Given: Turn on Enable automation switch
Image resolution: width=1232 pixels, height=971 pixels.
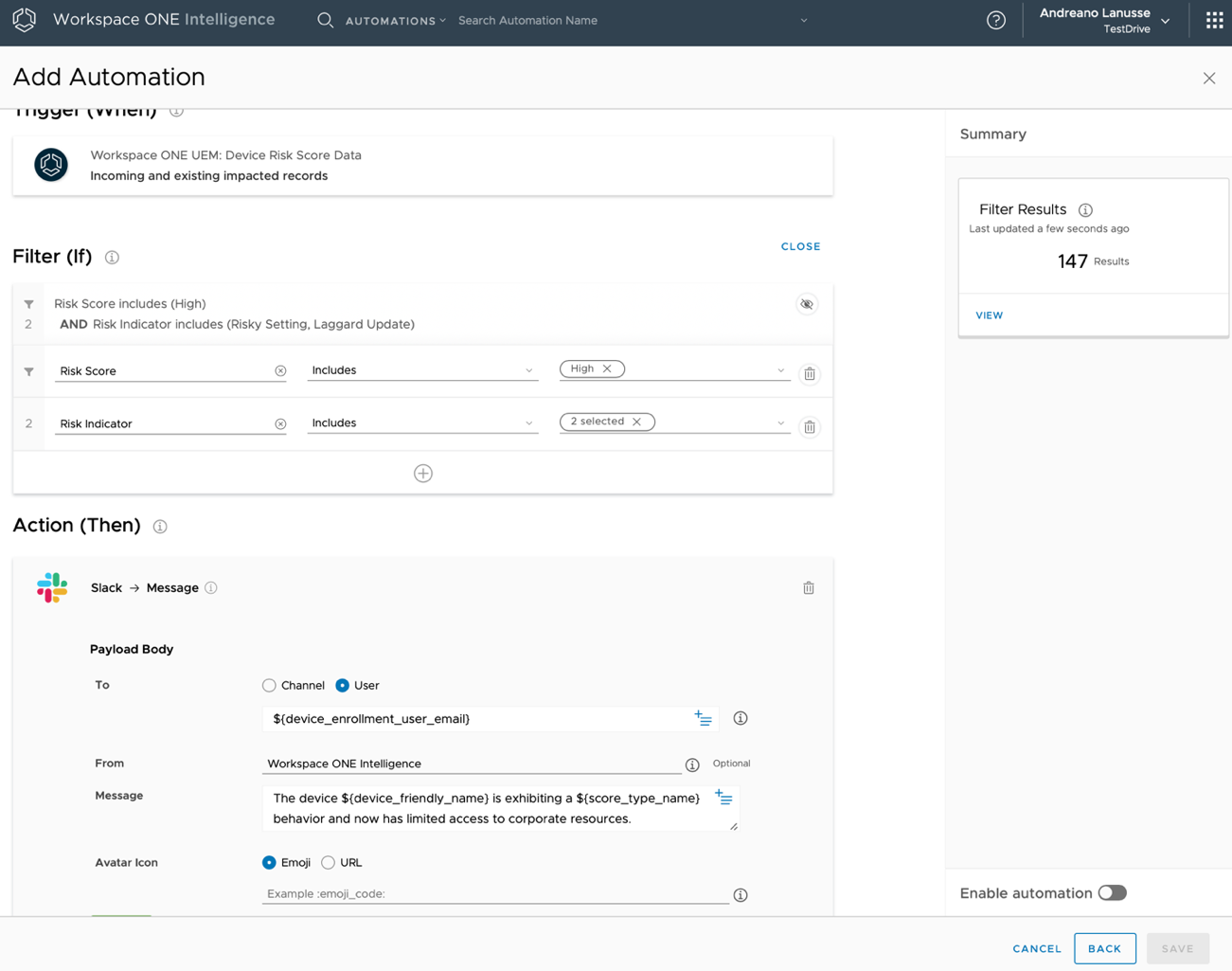Looking at the screenshot, I should (x=1112, y=893).
